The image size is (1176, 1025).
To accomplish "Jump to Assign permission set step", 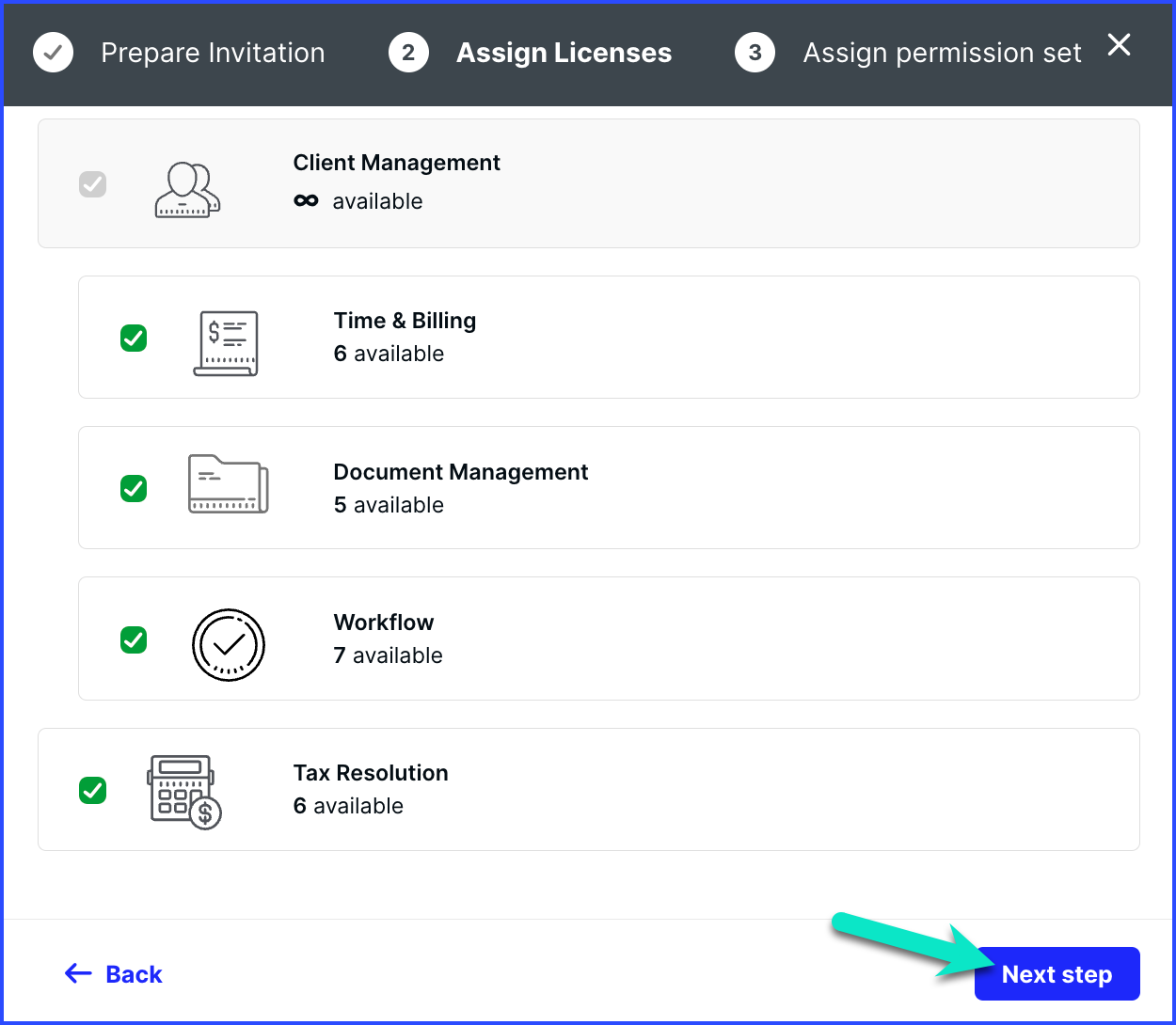I will (x=943, y=54).
